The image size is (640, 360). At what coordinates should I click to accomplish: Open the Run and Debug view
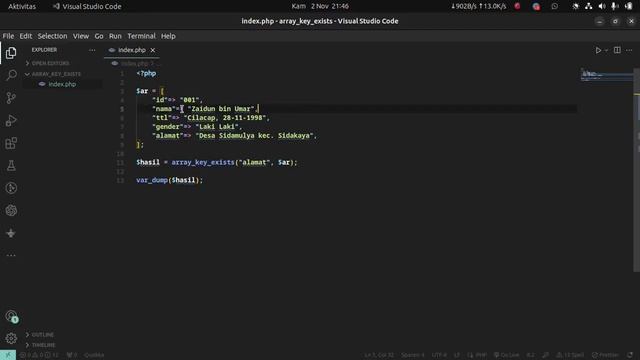point(11,120)
